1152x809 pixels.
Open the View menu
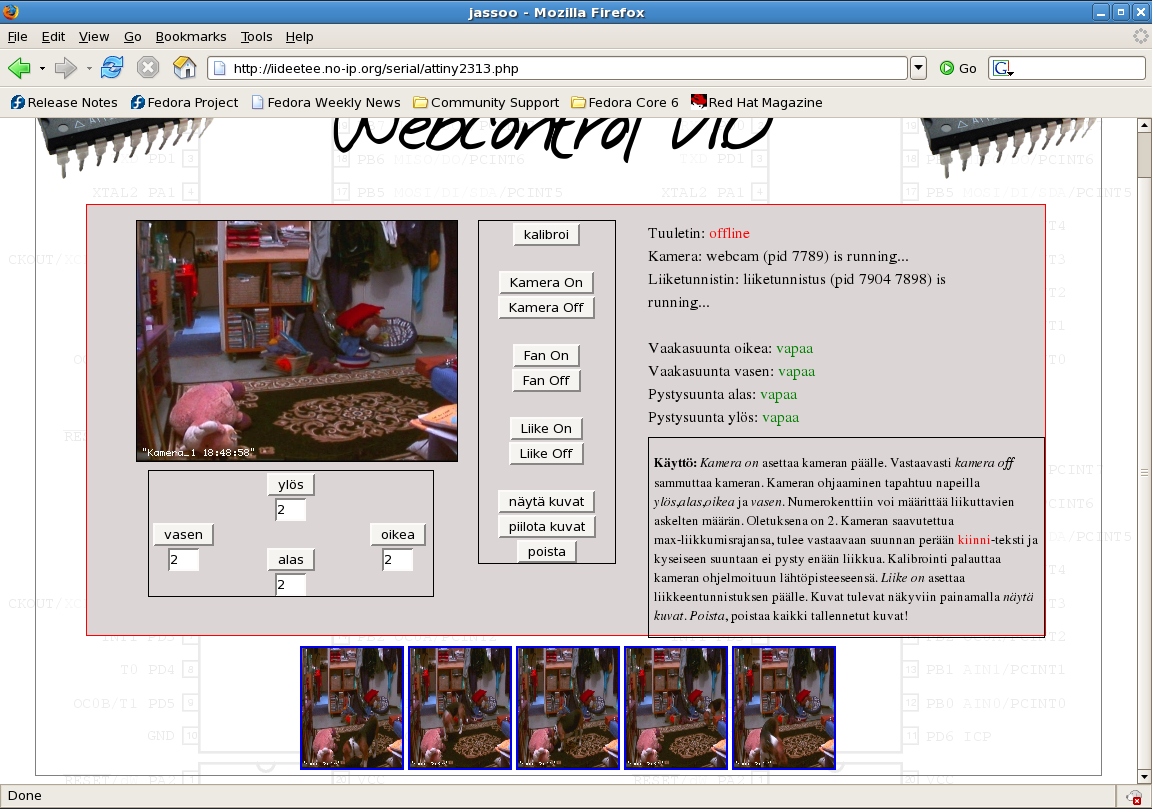coord(94,37)
